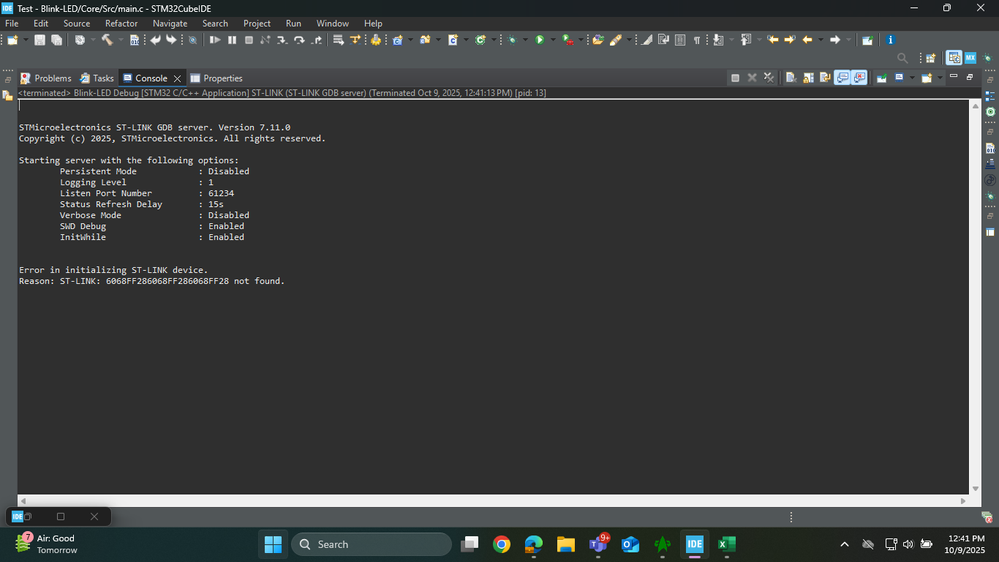Open the File menu
Viewport: 999px width, 562px height.
point(11,24)
